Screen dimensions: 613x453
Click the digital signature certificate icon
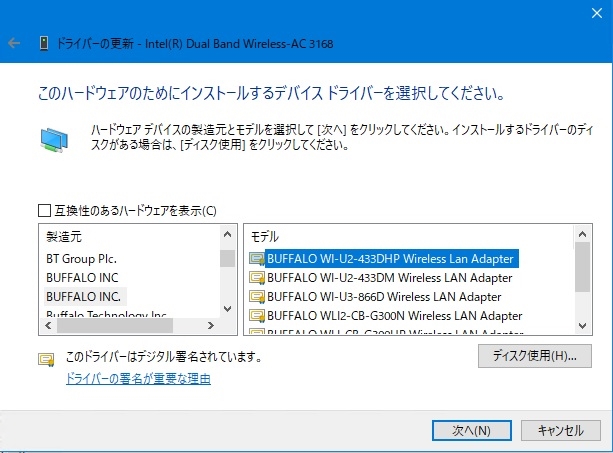(46, 359)
